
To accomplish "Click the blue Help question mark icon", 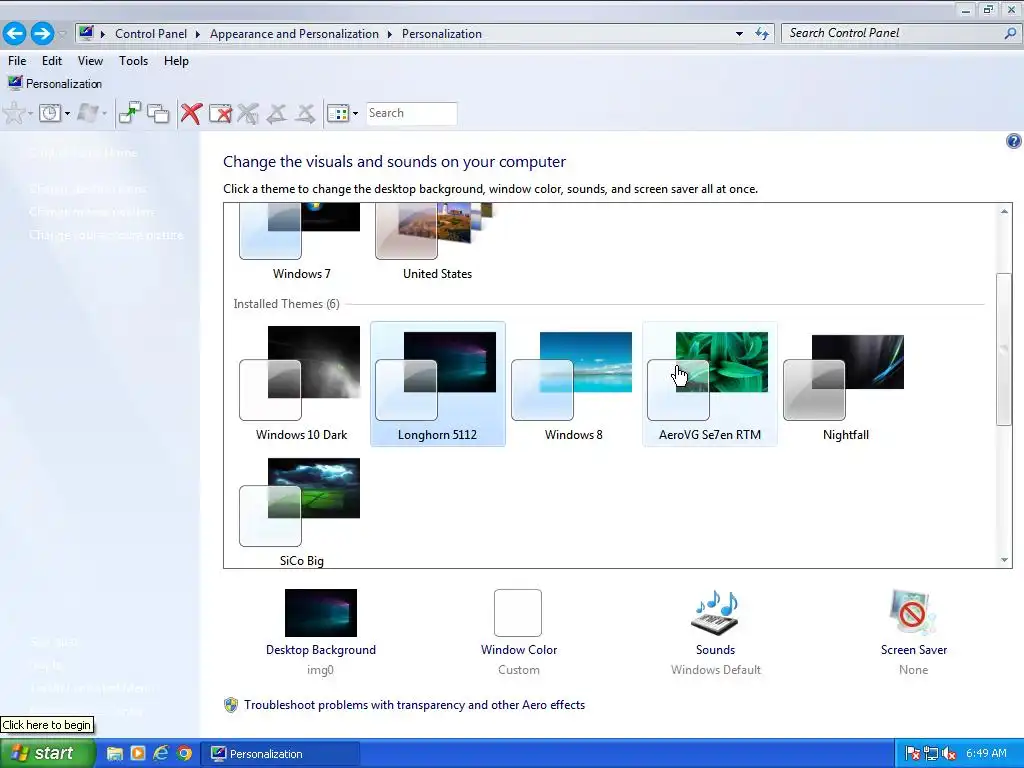I will coord(1014,140).
